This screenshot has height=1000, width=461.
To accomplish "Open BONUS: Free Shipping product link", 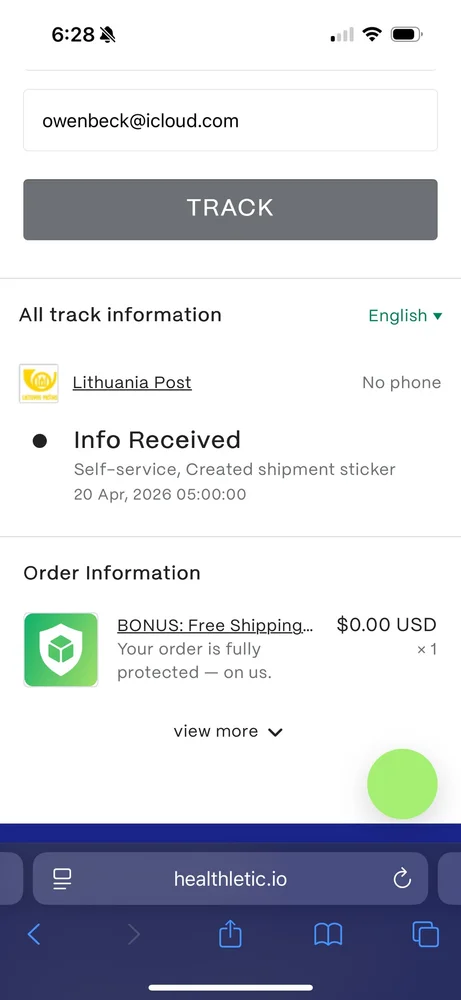I will [x=215, y=626].
